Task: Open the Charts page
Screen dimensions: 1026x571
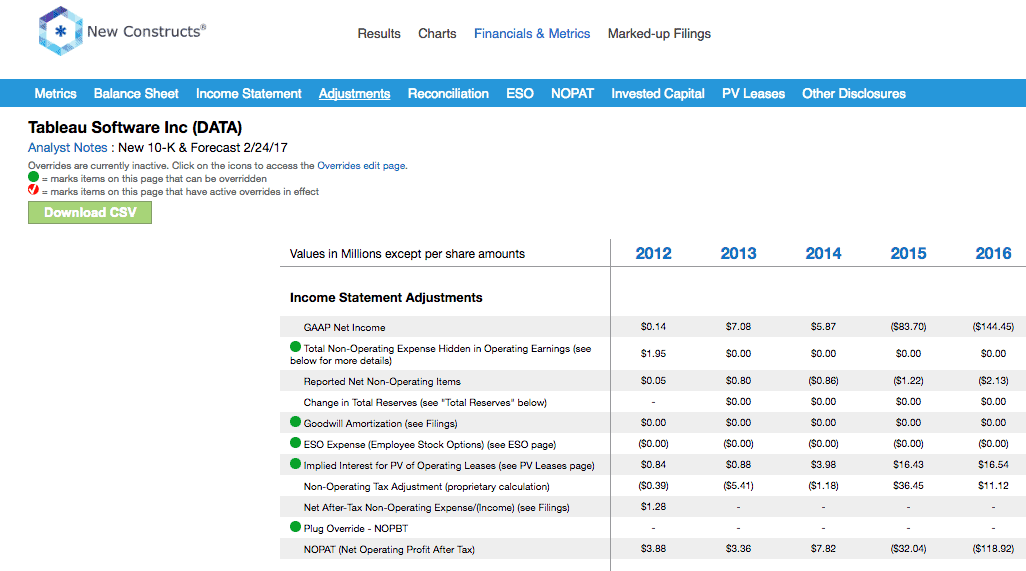Action: click(437, 33)
